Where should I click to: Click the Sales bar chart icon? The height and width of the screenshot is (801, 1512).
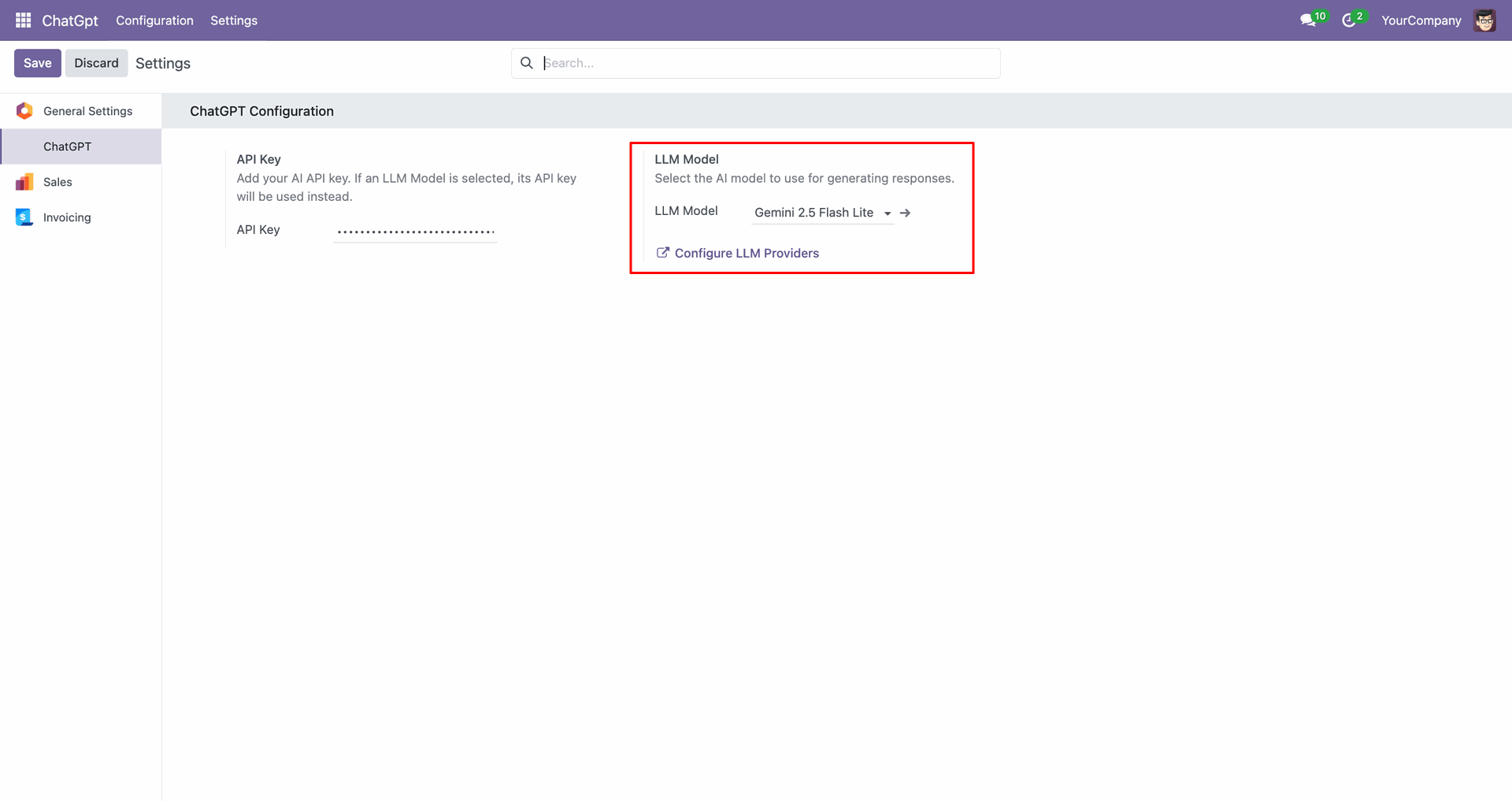[x=24, y=182]
